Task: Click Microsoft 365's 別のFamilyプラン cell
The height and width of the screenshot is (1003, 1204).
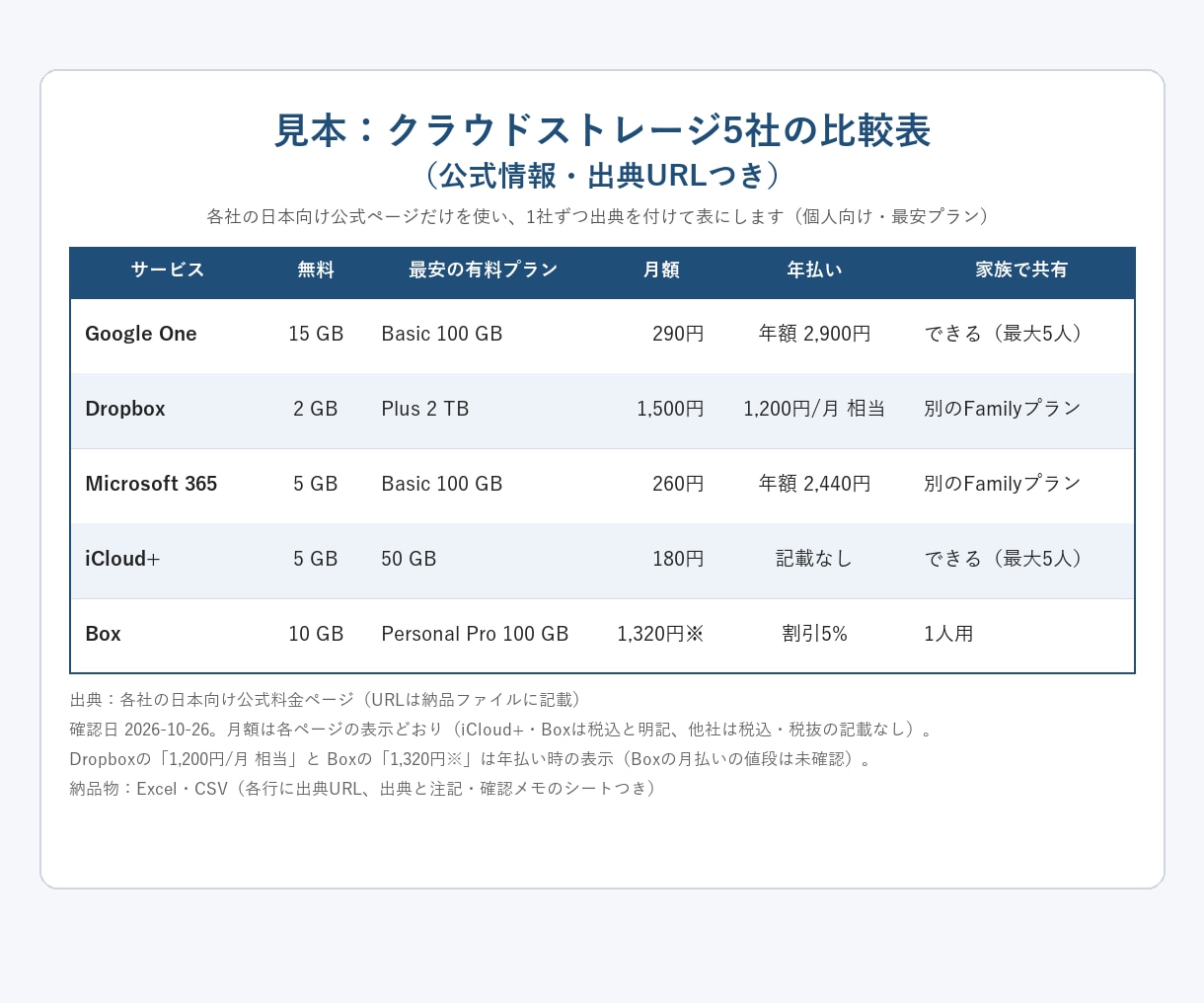Action: pyautogui.click(x=1003, y=484)
